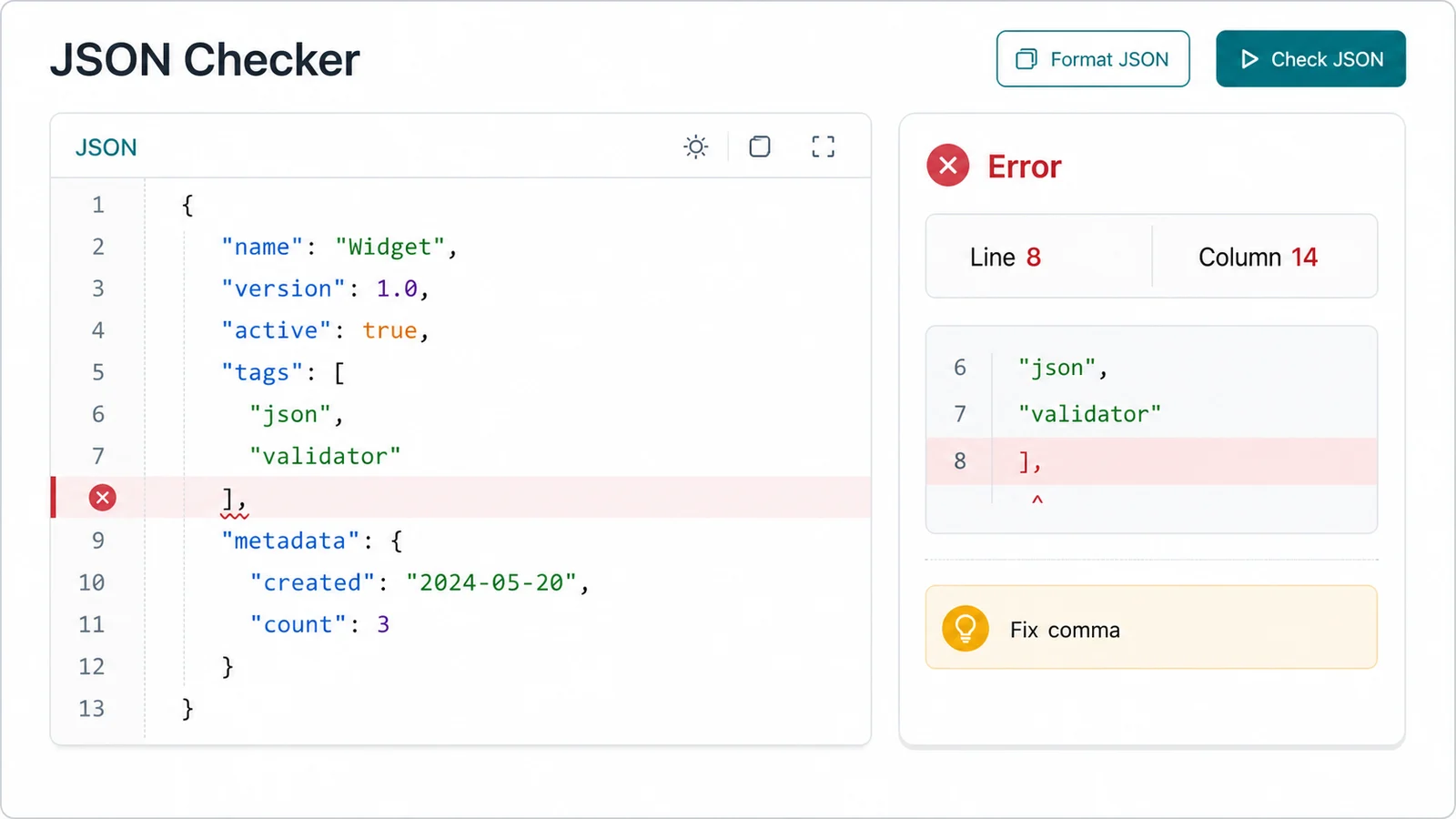Image resolution: width=1456 pixels, height=819 pixels.
Task: Run the Check JSON button
Action: point(1310,59)
